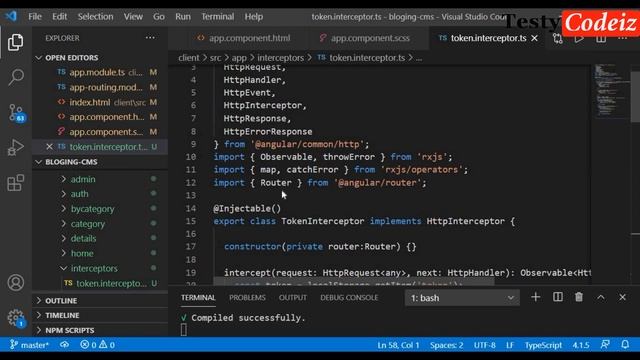Image resolution: width=640 pixels, height=360 pixels.
Task: Switch to DEBUG CONSOLE panel tab
Action: (349, 298)
